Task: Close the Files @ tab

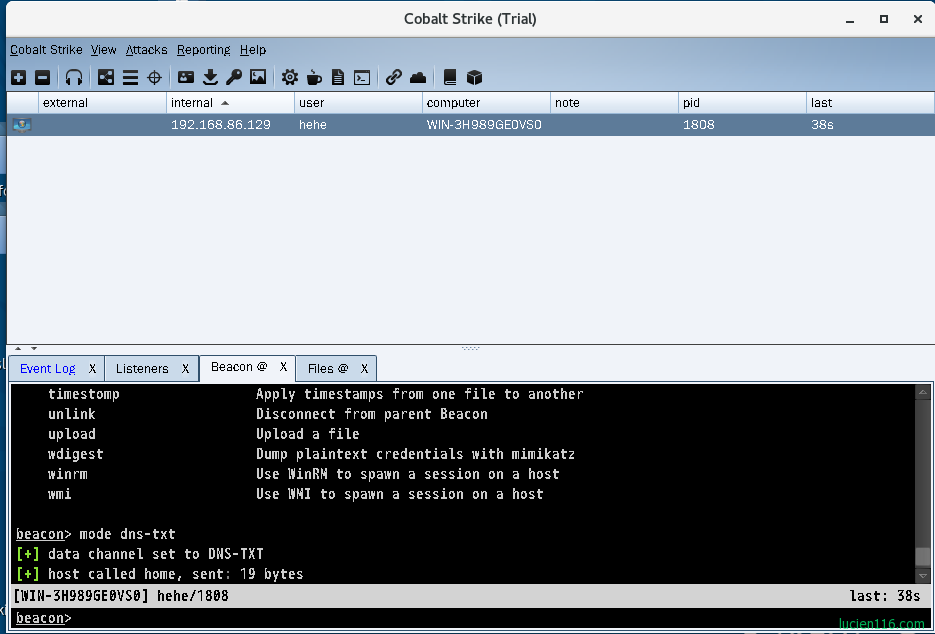Action: (x=364, y=369)
